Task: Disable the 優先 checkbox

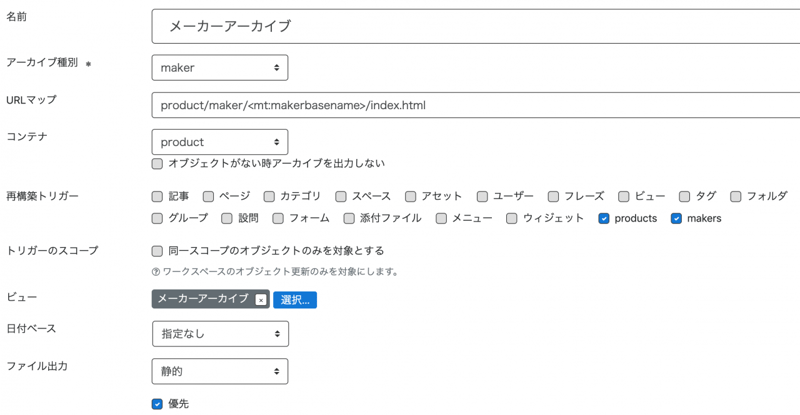Action: click(x=157, y=404)
